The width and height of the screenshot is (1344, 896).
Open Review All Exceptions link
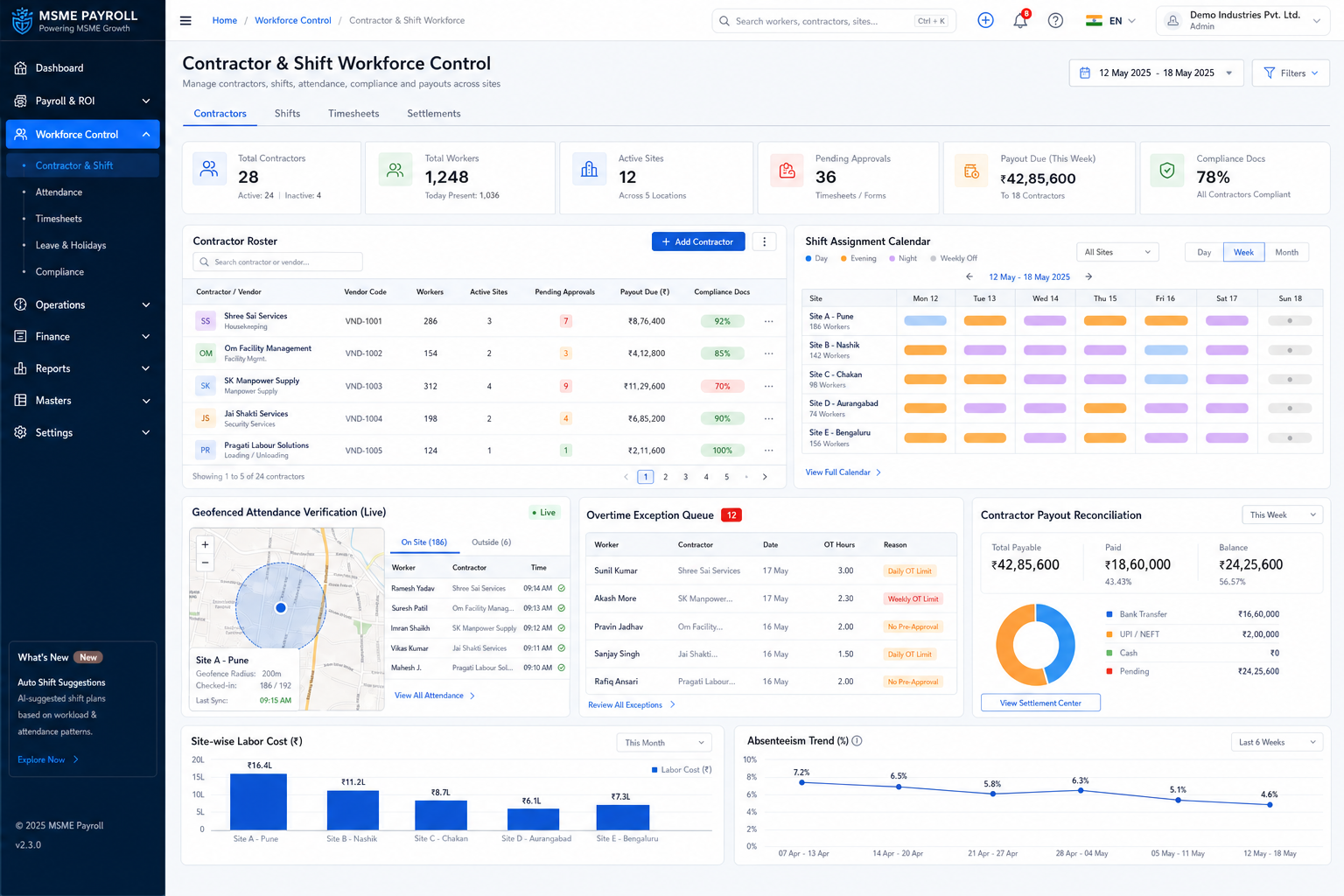click(x=632, y=705)
